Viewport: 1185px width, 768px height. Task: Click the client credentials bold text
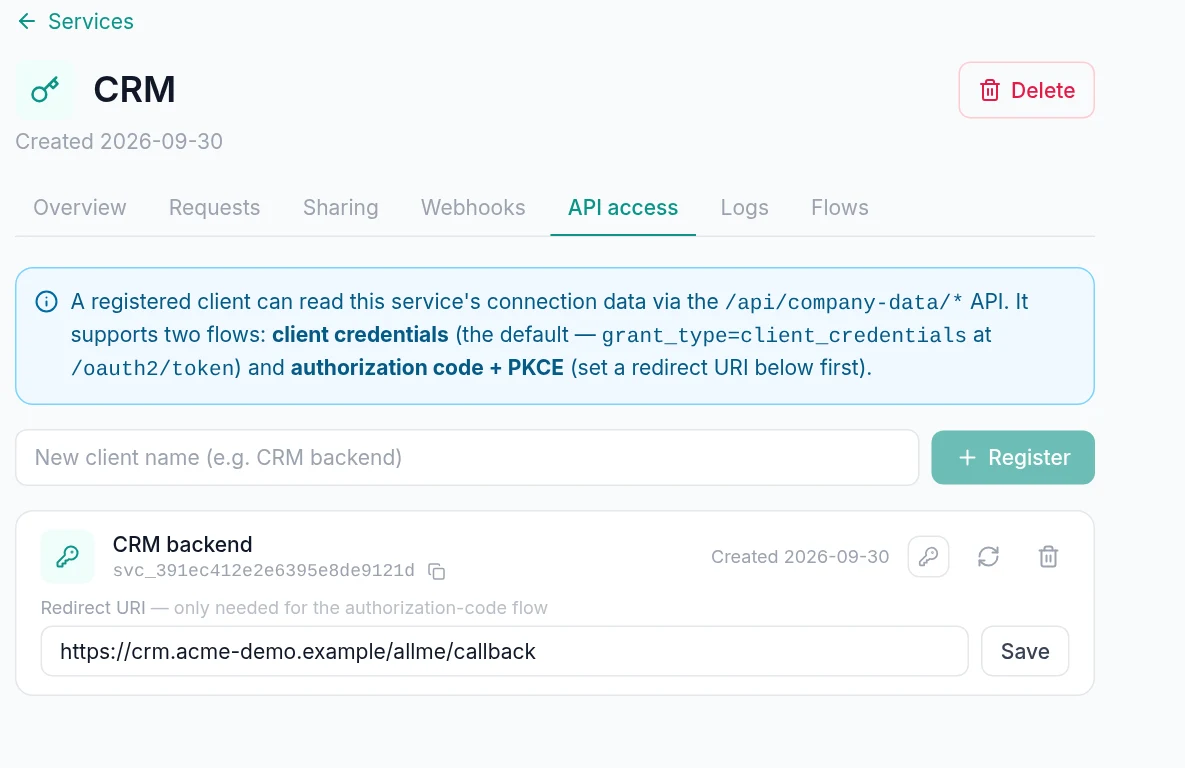(x=360, y=334)
